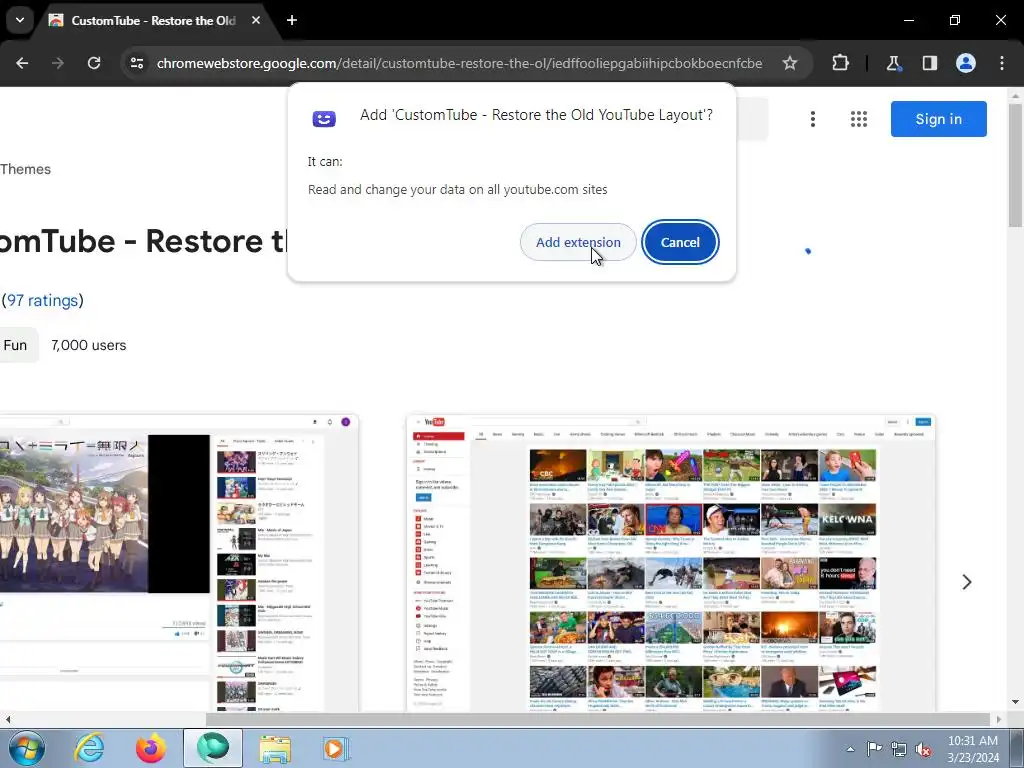Open Web Store more options menu
This screenshot has width=1024, height=768.
pos(812,119)
